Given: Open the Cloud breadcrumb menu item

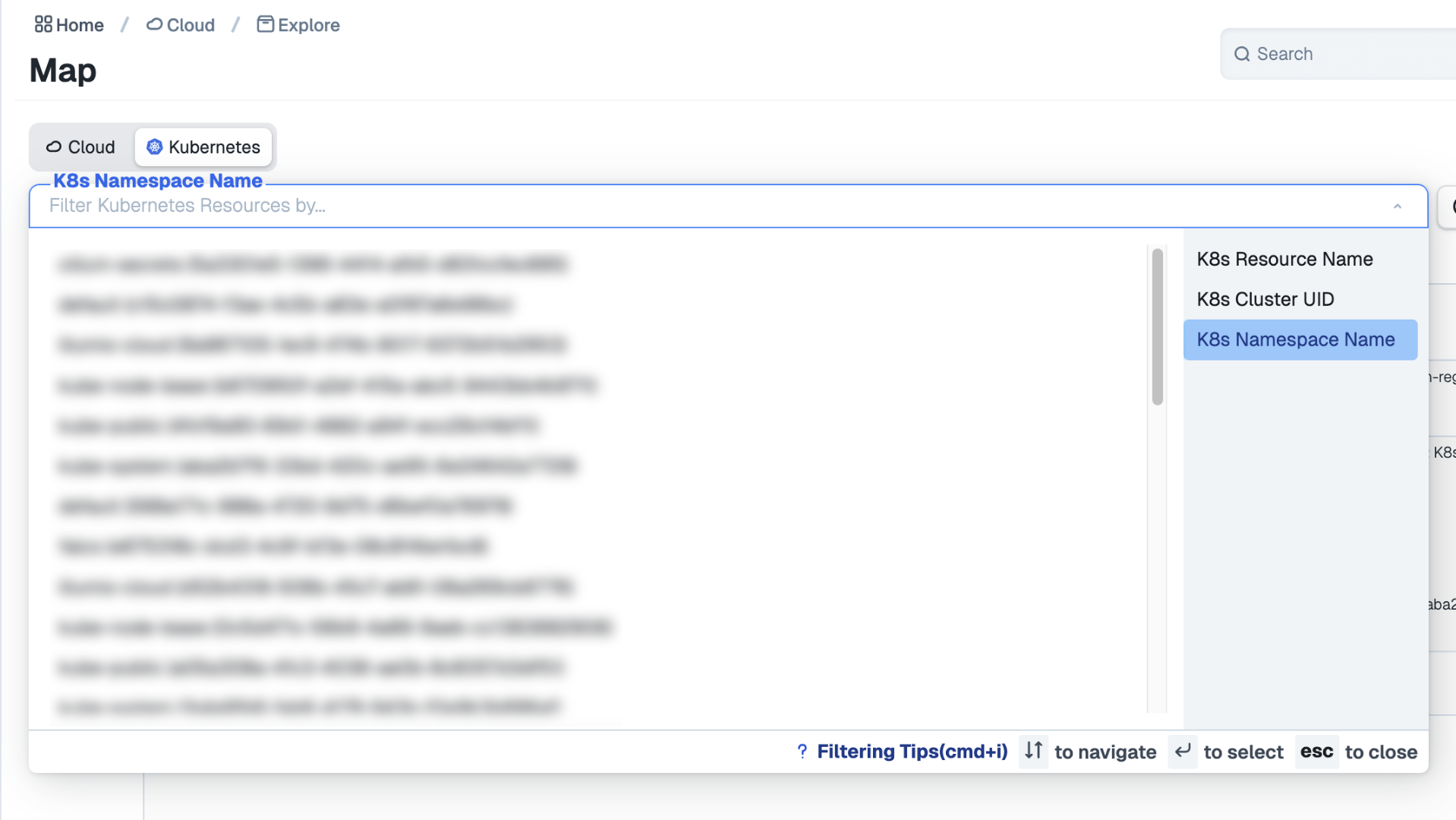Looking at the screenshot, I should (190, 24).
